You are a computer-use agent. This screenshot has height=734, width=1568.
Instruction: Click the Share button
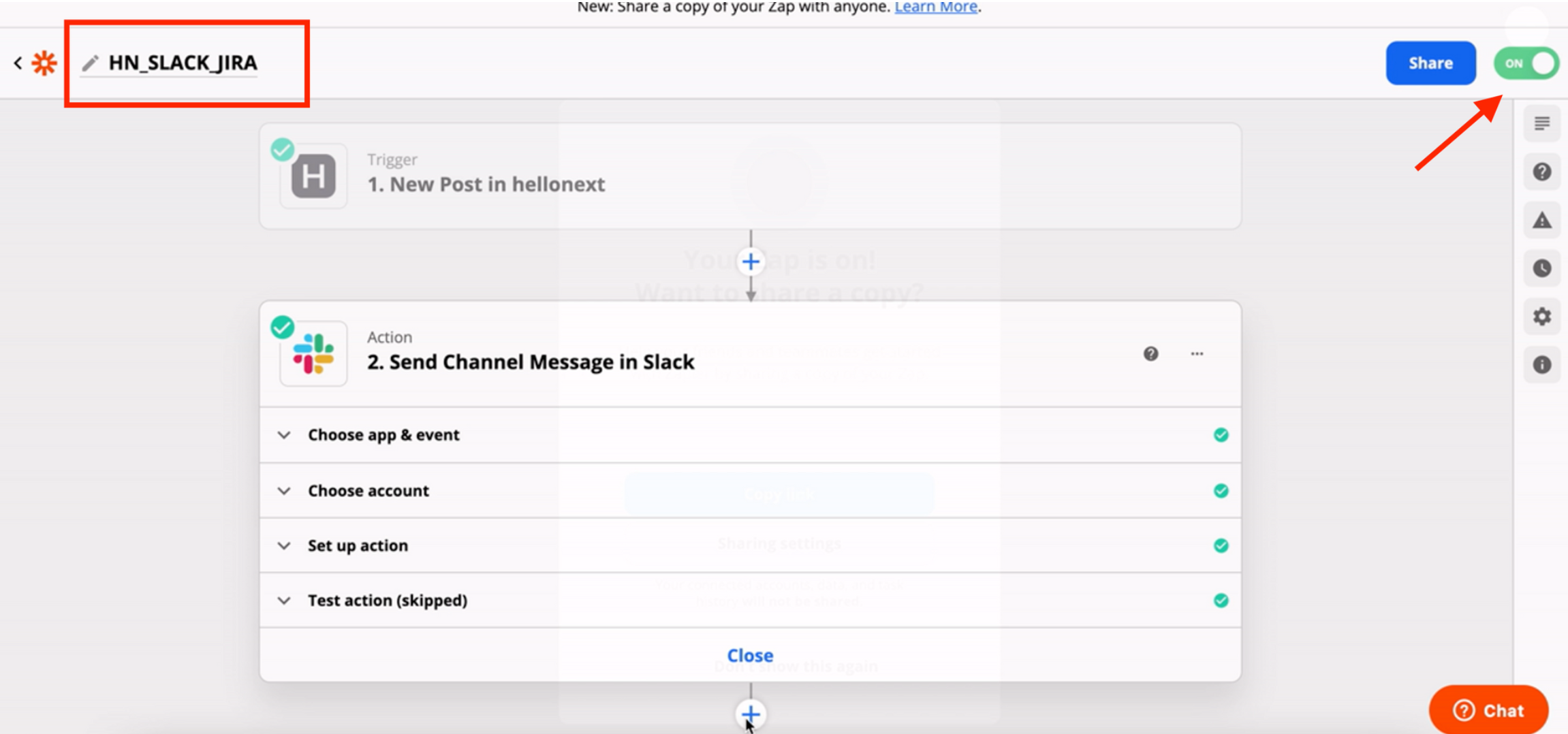(x=1430, y=63)
